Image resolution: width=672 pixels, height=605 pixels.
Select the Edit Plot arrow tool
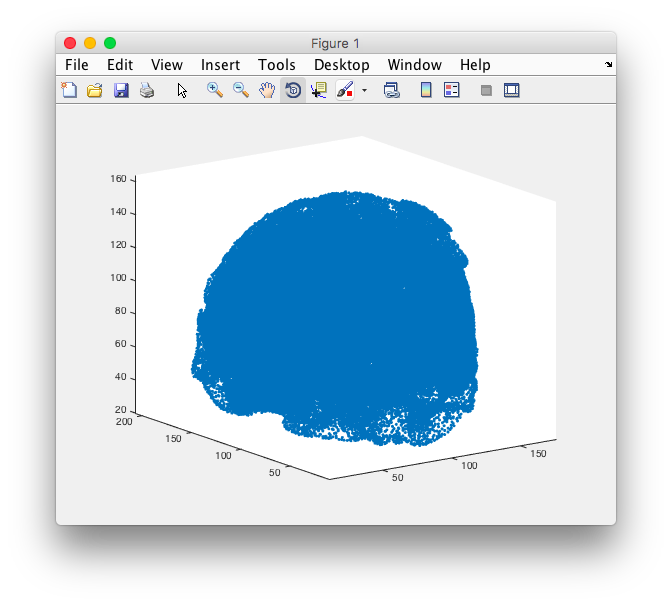tap(182, 90)
